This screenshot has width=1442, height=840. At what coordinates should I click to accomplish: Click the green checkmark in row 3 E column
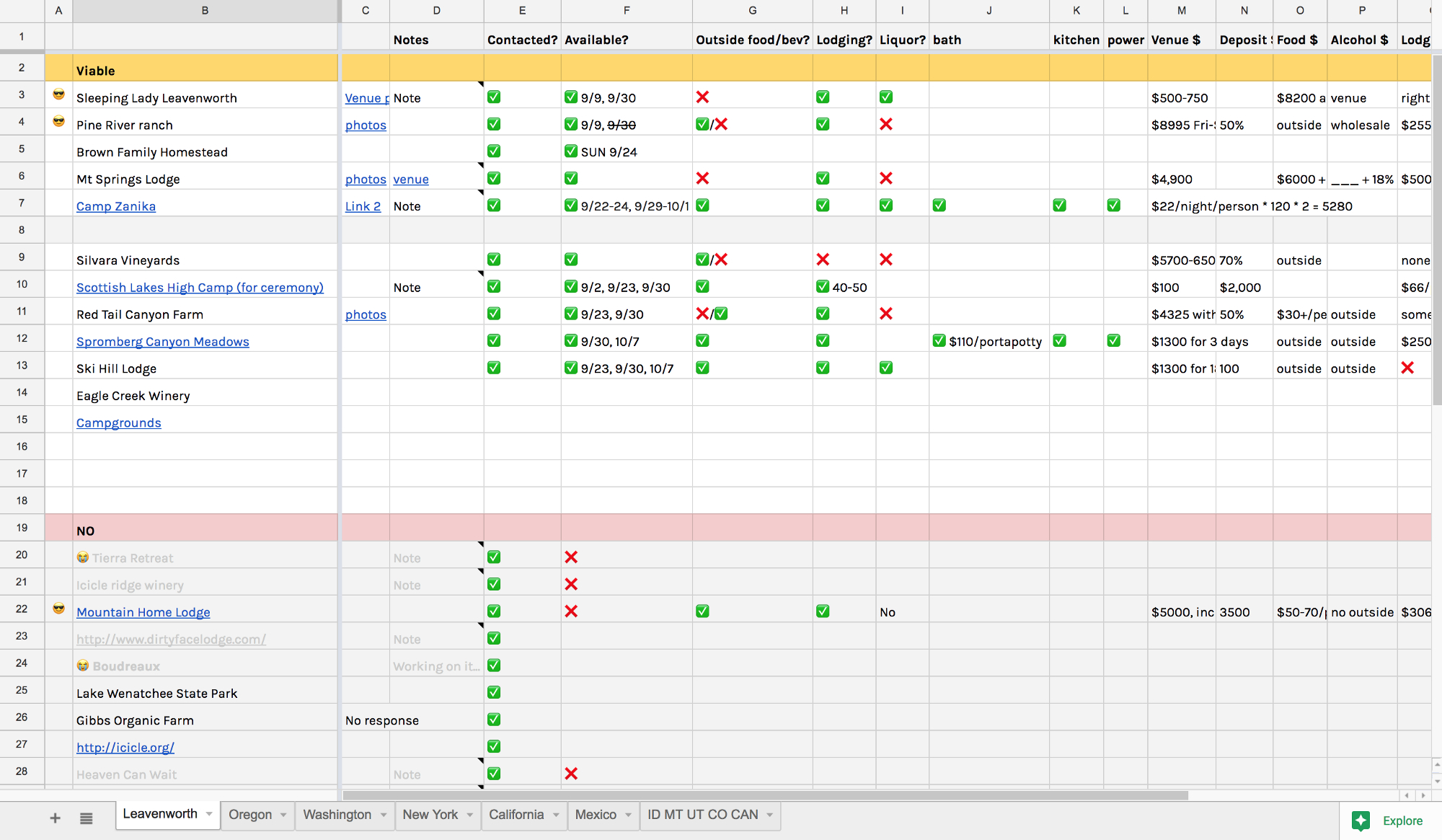(494, 97)
